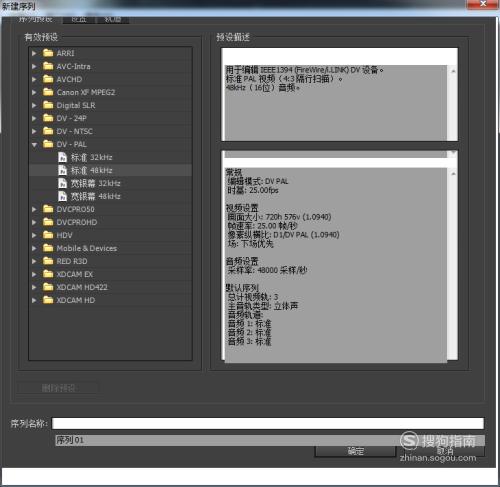Click the DV - PAL folder icon
The width and height of the screenshot is (500, 487).
point(48,144)
